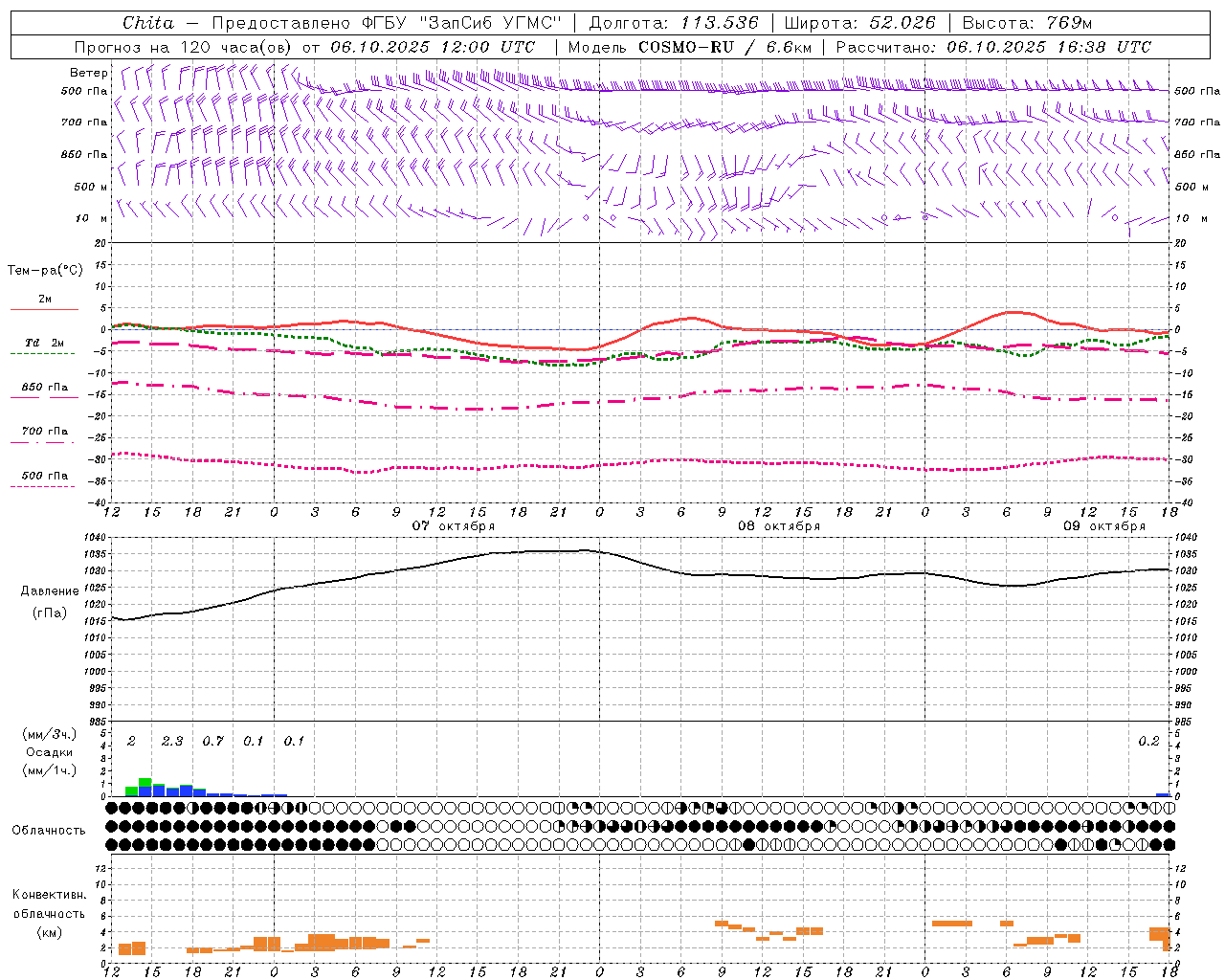
Task: Click the provider text ФГБУ "ЗапСиб УГМС"
Action: click(x=460, y=23)
